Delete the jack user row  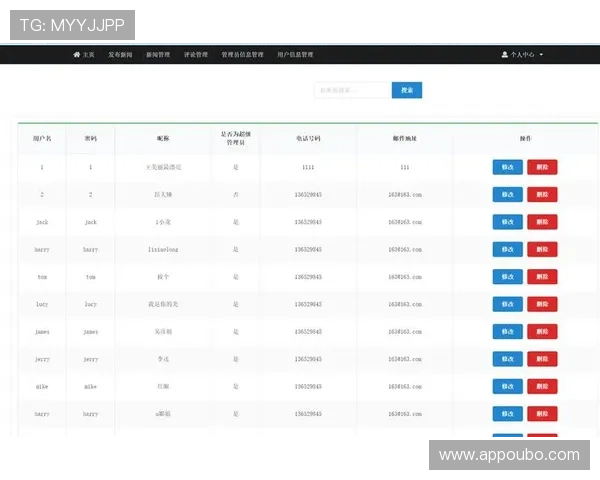[x=542, y=222]
